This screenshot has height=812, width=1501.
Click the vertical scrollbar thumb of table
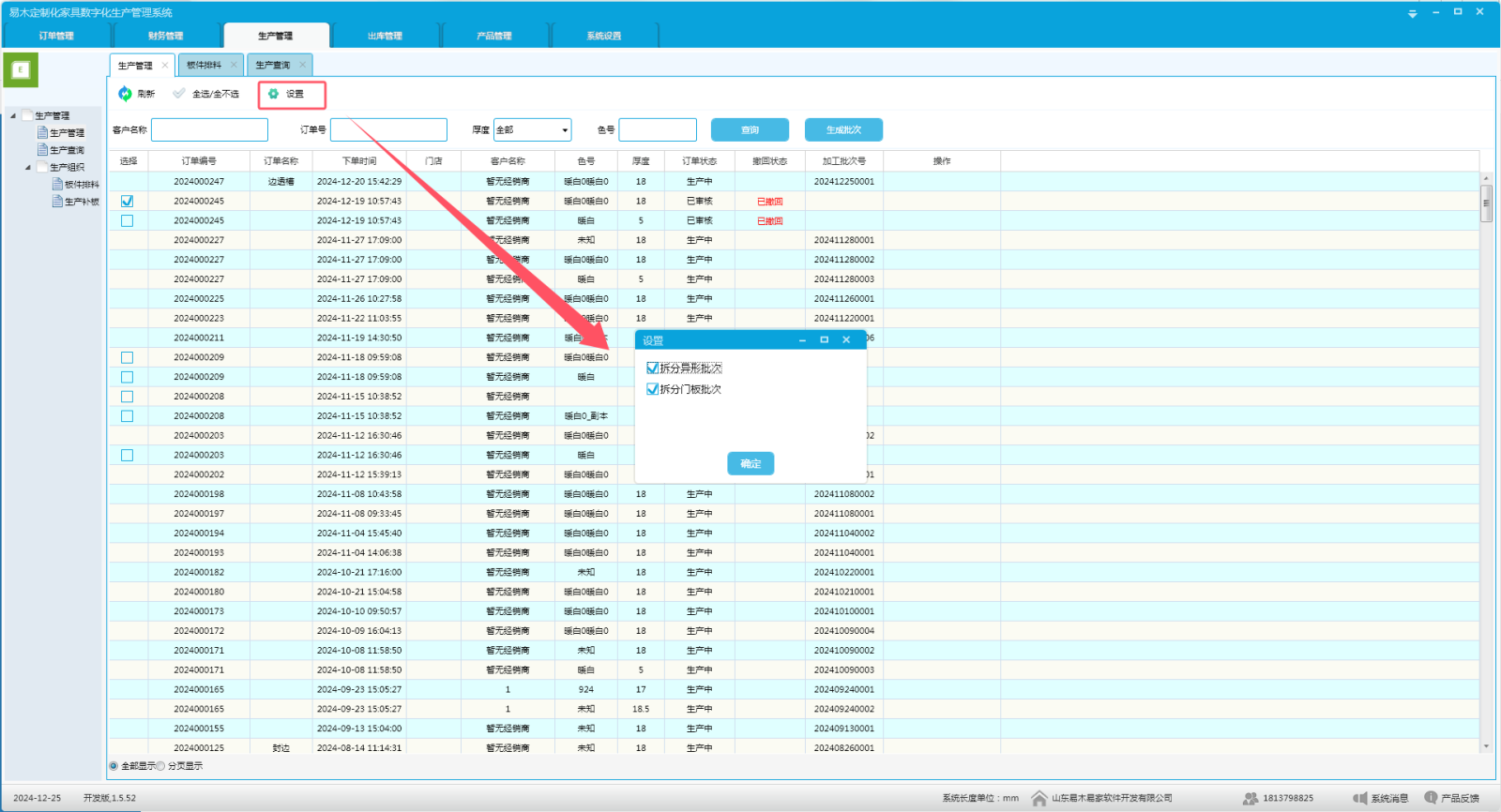1486,203
